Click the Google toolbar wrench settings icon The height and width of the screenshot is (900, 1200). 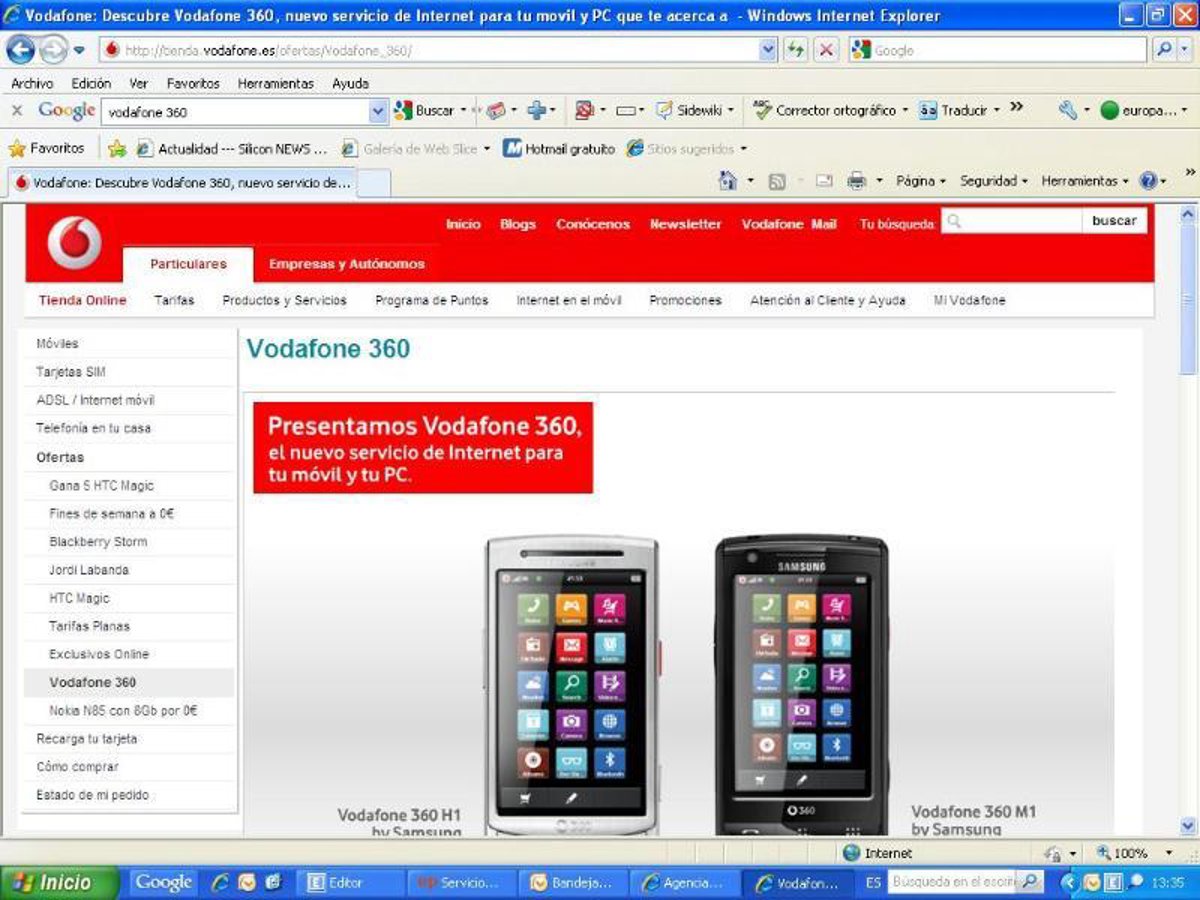tap(1067, 111)
